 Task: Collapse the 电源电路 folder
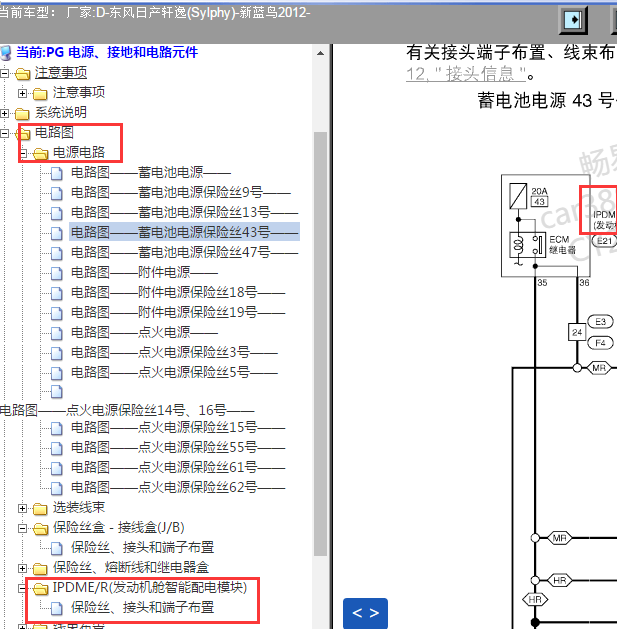point(22,153)
